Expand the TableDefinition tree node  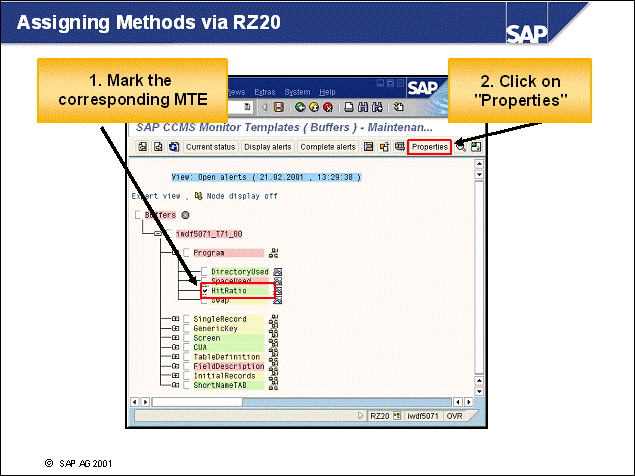(175, 357)
